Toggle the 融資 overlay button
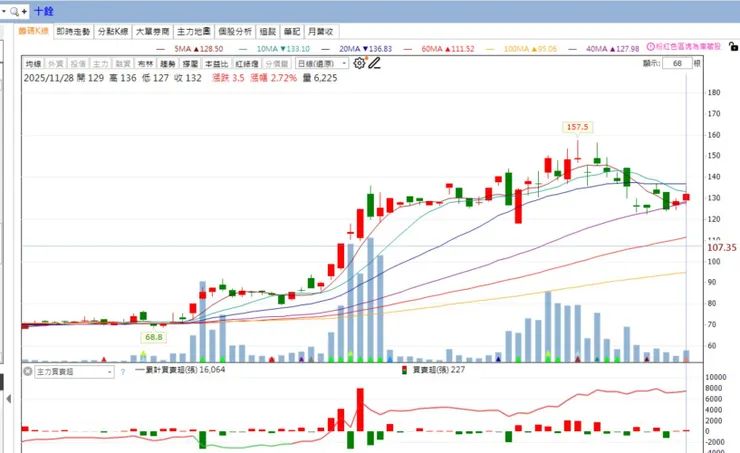The image size is (740, 453). tap(123, 64)
